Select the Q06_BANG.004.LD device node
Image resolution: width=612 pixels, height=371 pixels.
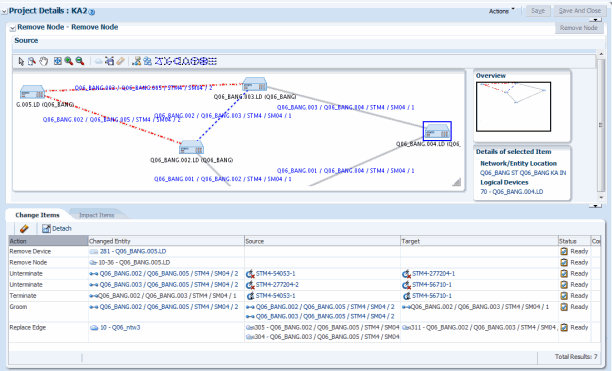pyautogui.click(x=437, y=131)
